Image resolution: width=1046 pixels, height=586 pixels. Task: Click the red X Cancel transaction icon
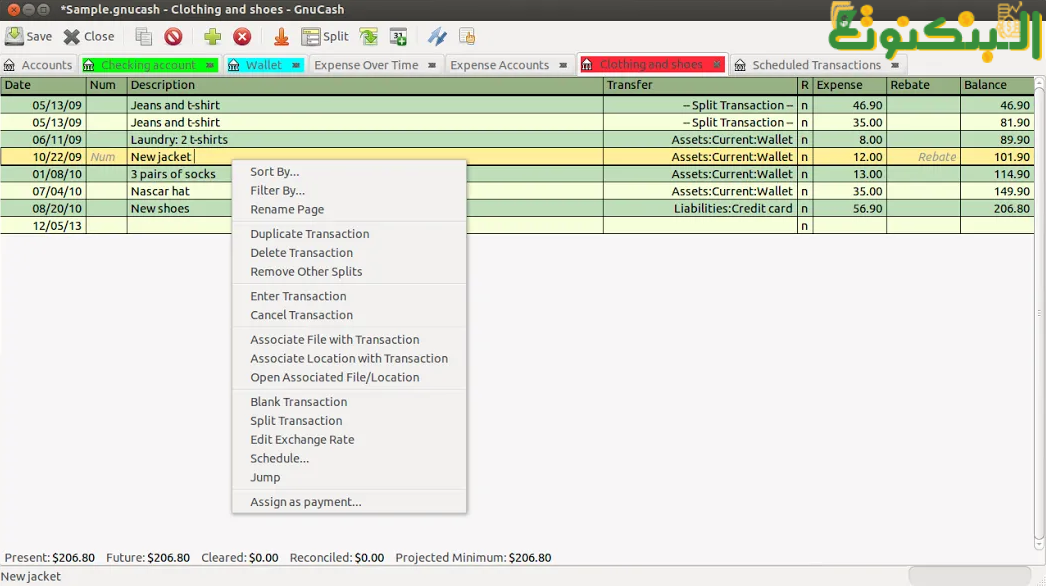242,37
